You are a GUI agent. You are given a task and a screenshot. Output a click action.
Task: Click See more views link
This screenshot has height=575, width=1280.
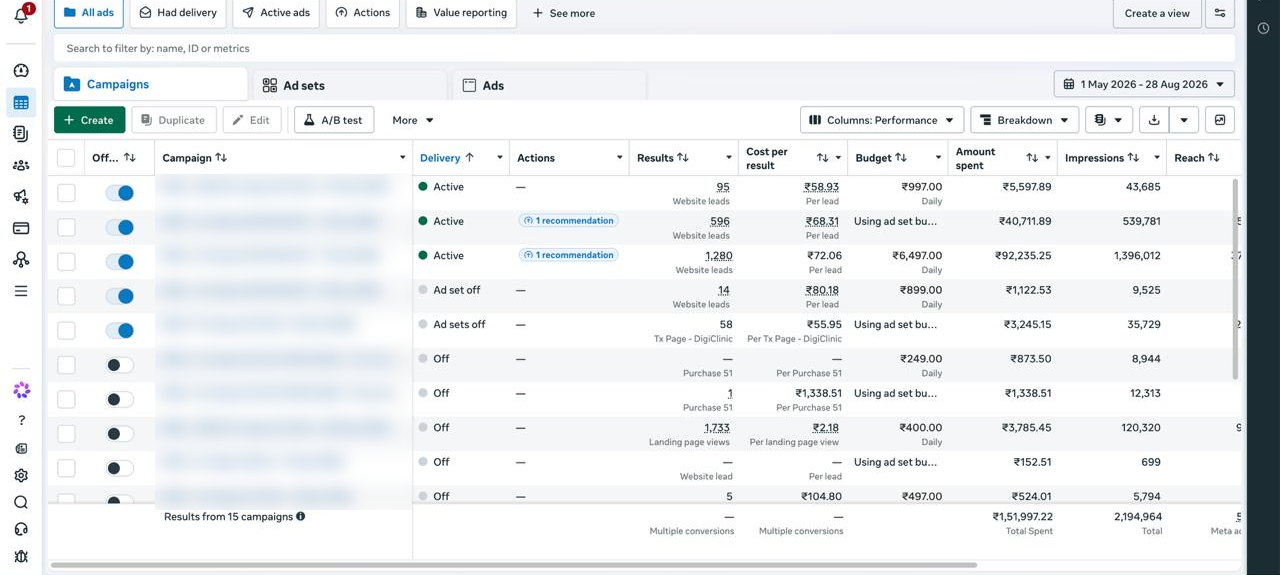pos(563,13)
